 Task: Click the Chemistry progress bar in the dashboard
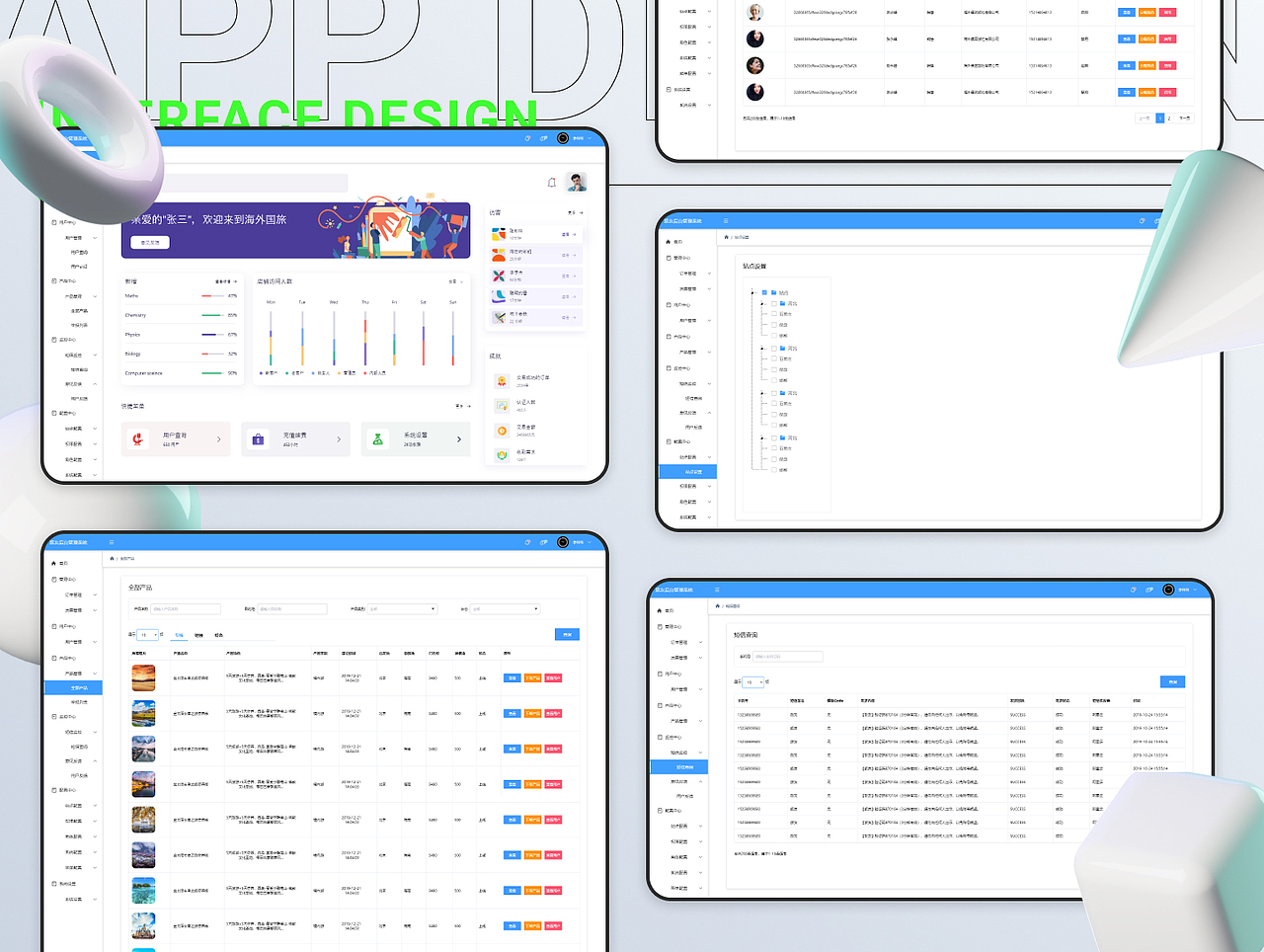212,315
